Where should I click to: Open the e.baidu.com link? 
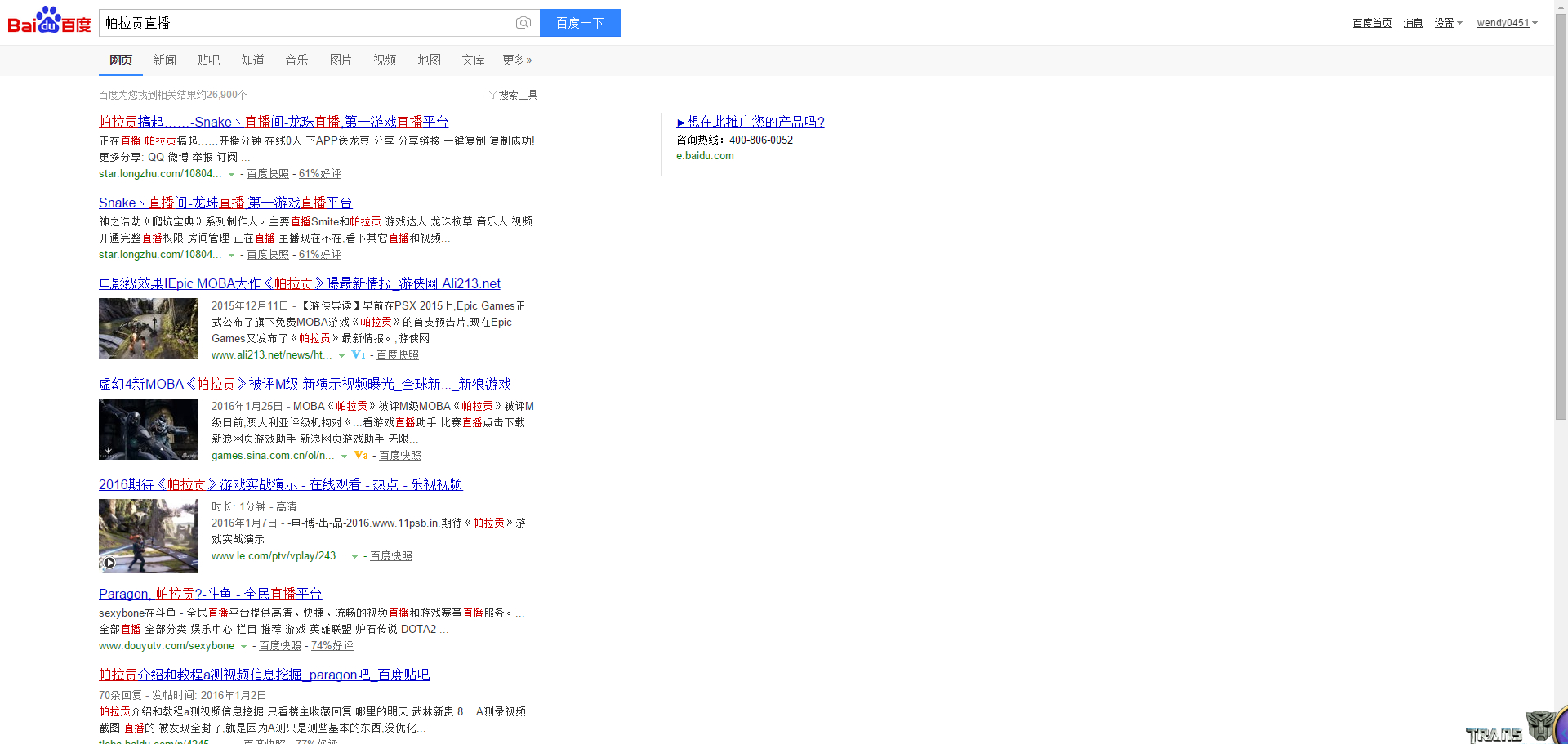[705, 156]
